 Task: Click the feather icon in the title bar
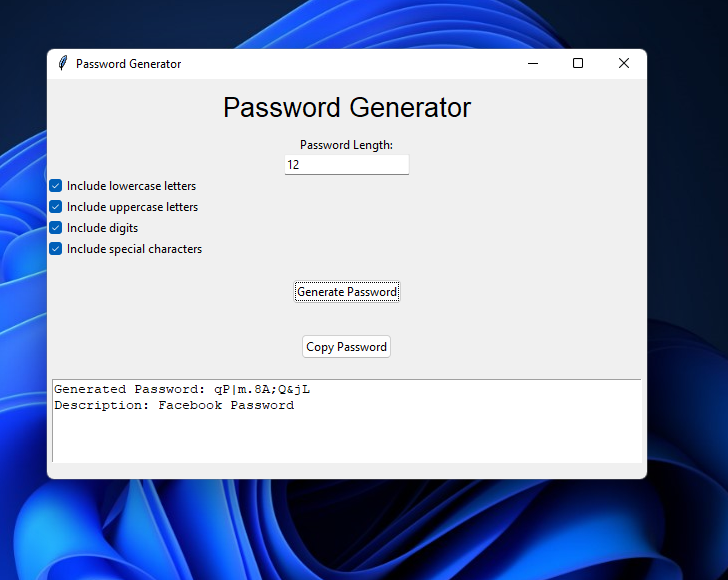point(63,63)
